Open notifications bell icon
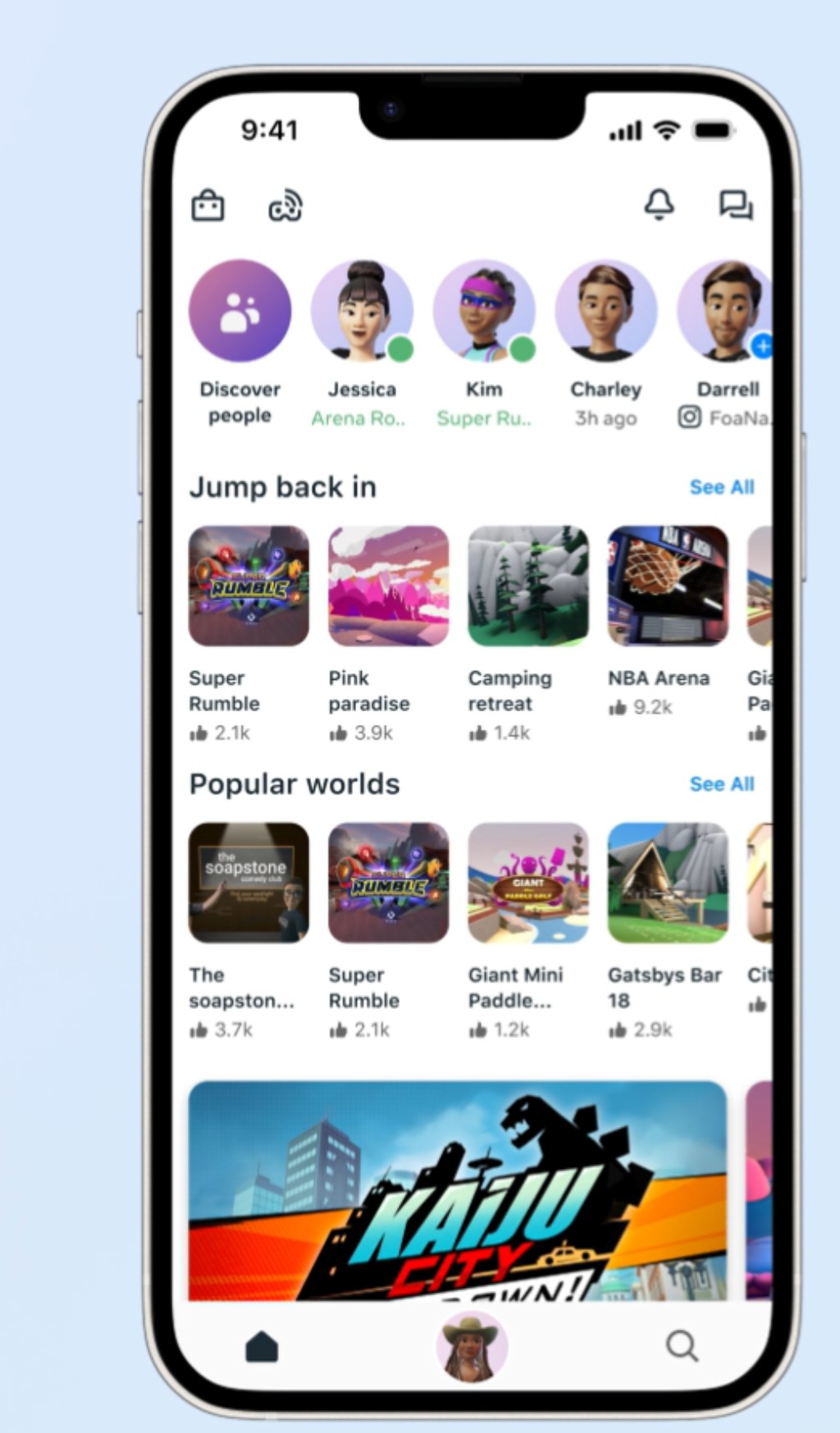 pyautogui.click(x=659, y=204)
